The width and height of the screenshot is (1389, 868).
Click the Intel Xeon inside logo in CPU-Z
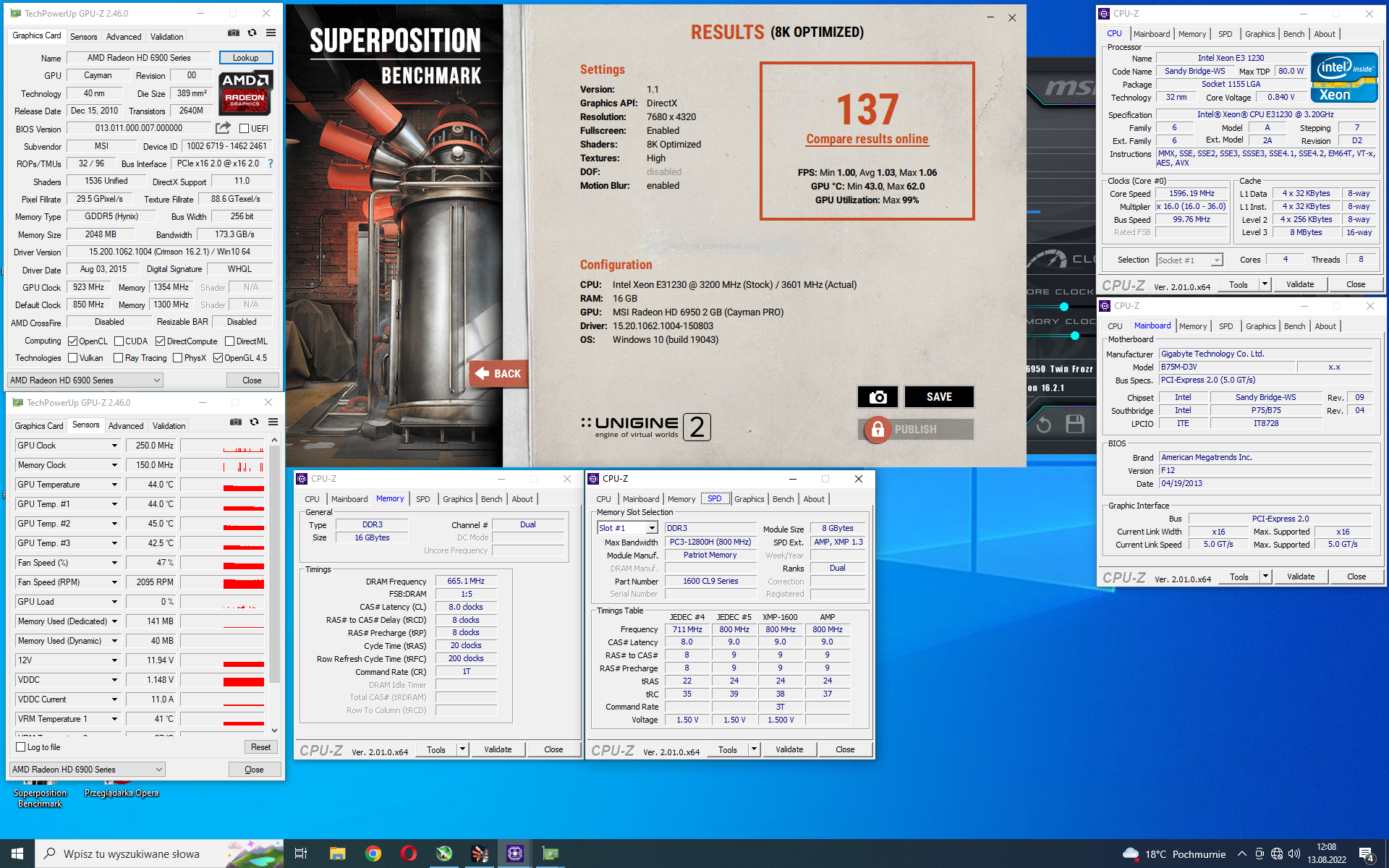(1343, 78)
